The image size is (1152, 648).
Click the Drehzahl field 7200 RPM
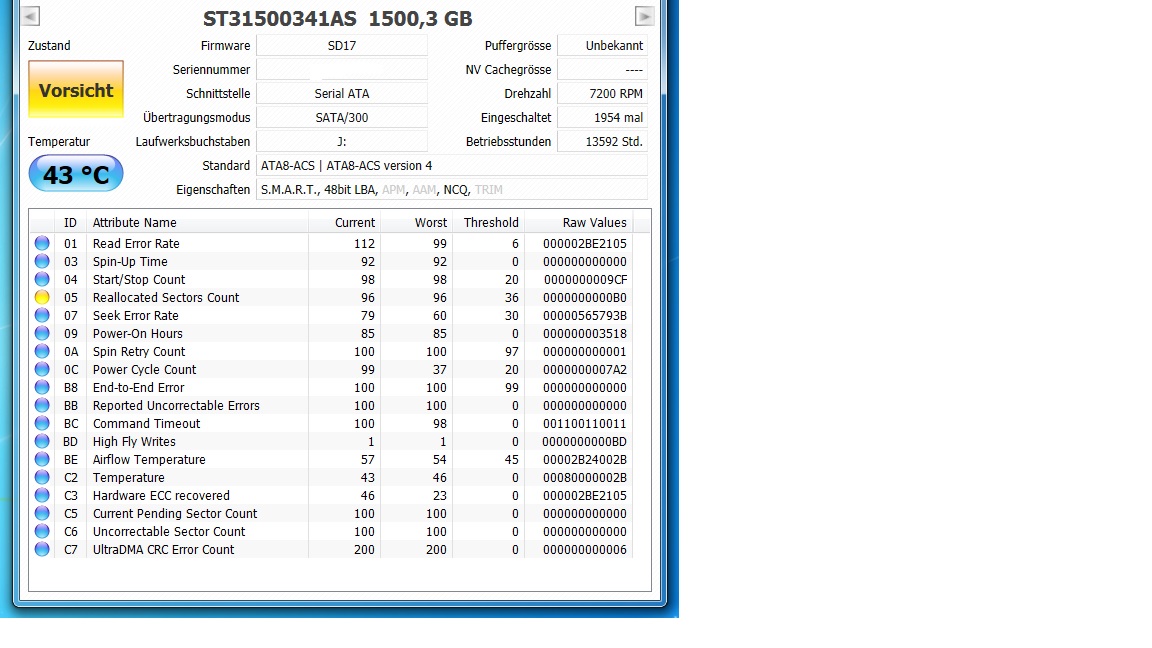(x=602, y=93)
